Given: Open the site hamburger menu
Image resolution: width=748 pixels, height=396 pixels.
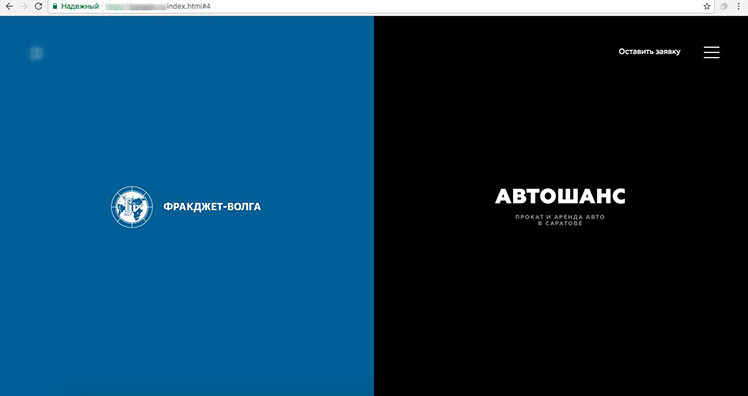Looking at the screenshot, I should click(711, 52).
